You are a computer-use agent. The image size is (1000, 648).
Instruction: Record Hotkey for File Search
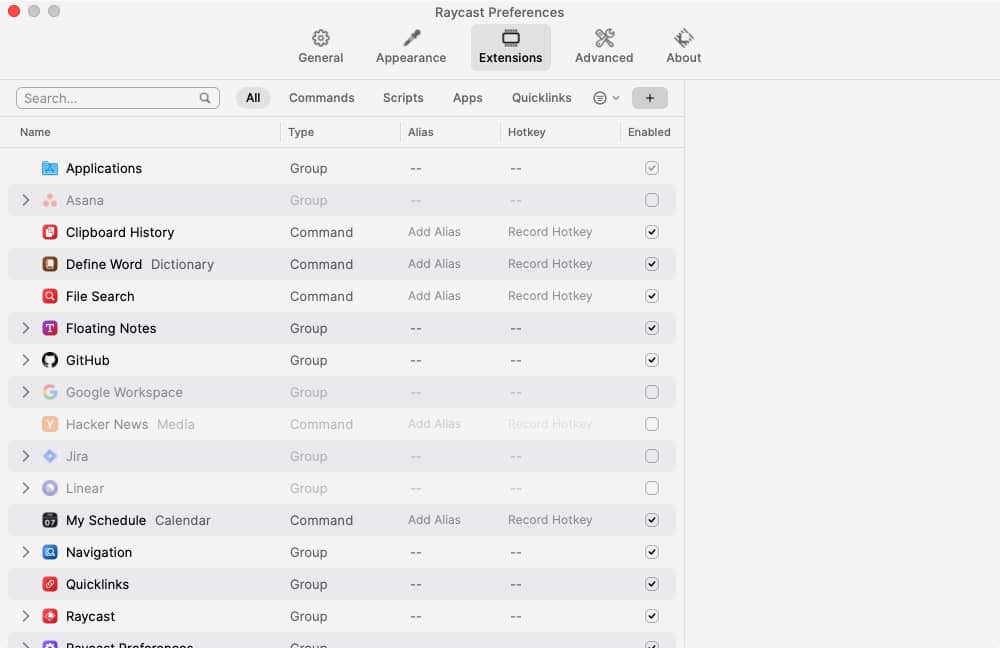click(x=550, y=295)
